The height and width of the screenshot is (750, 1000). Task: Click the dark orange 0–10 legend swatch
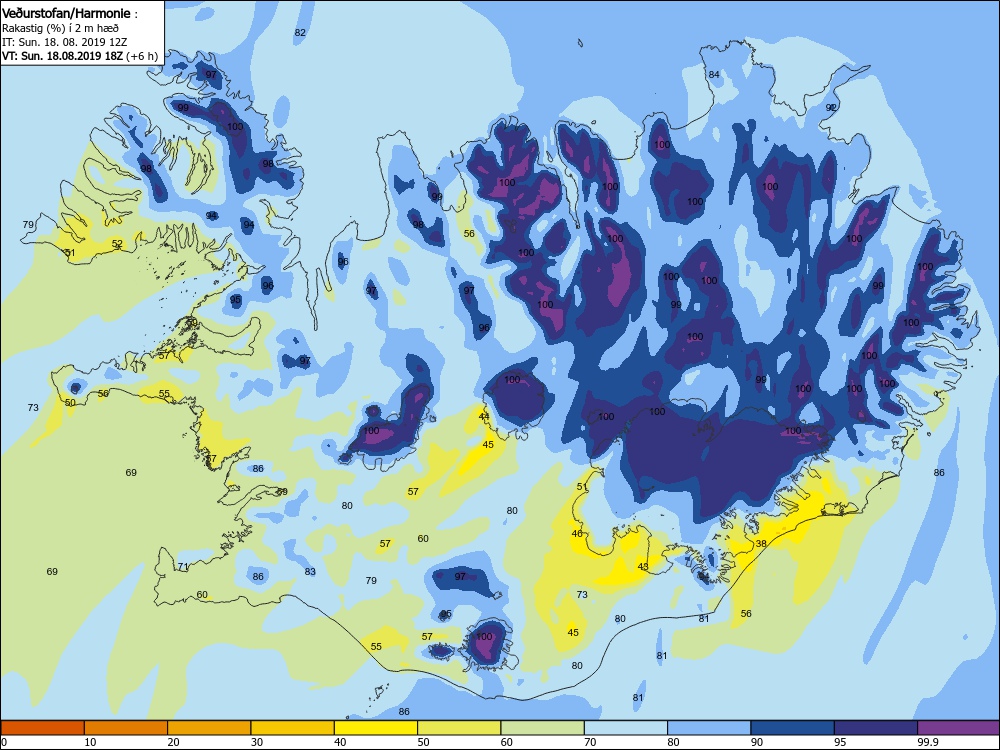point(42,728)
